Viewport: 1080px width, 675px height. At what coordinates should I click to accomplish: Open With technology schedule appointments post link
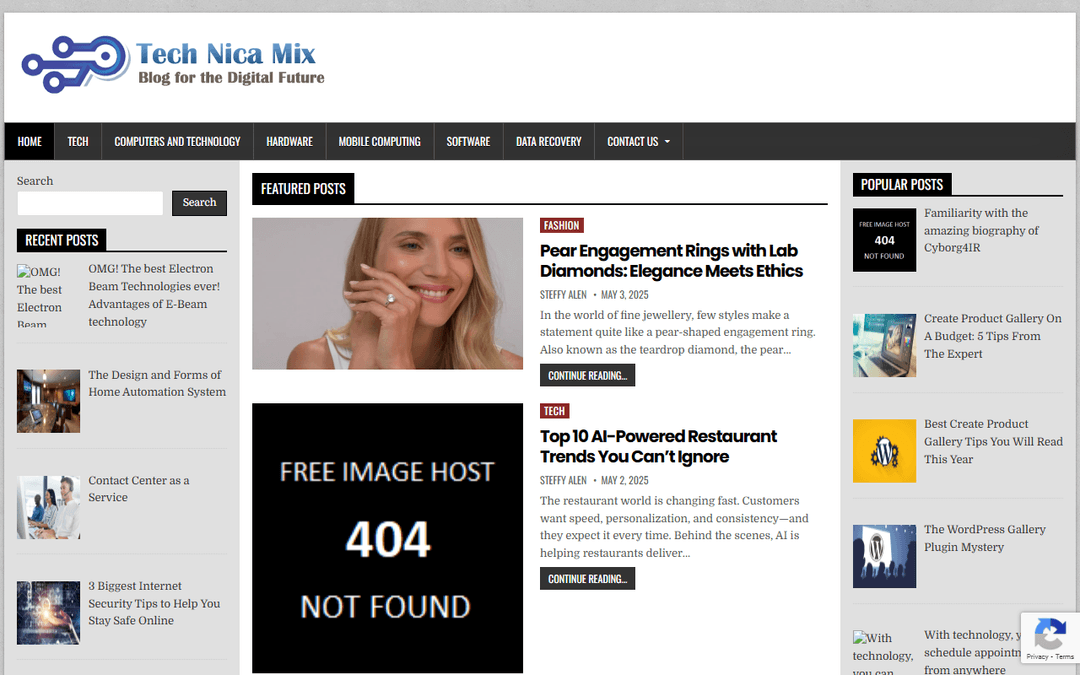point(972,652)
